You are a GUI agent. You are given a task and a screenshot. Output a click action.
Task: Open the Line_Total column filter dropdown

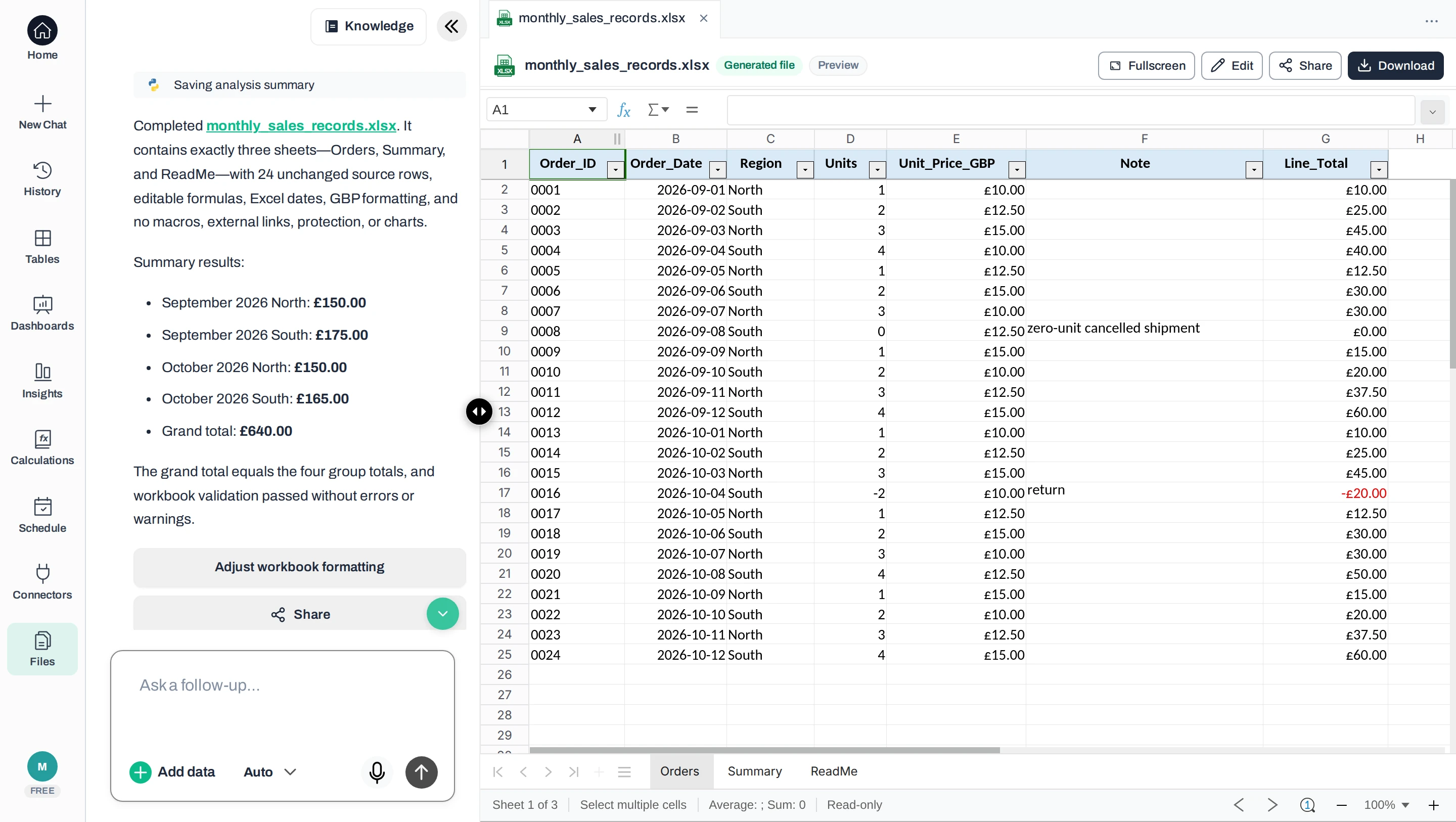point(1379,169)
